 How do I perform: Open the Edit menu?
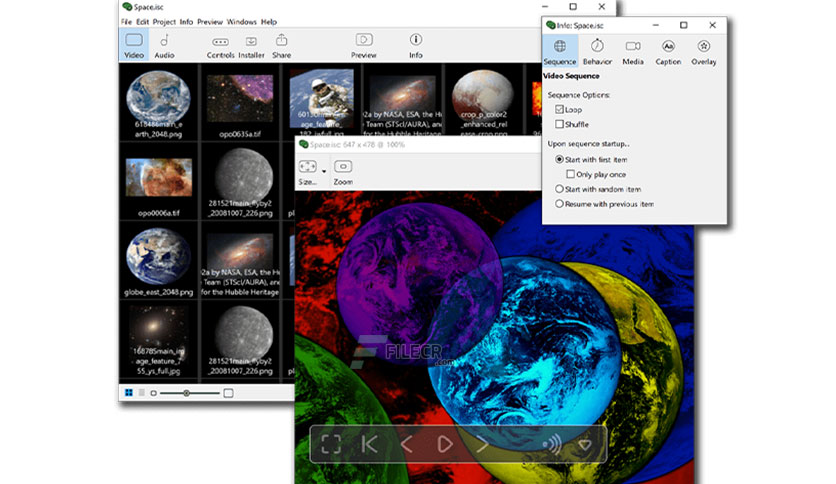coord(142,22)
